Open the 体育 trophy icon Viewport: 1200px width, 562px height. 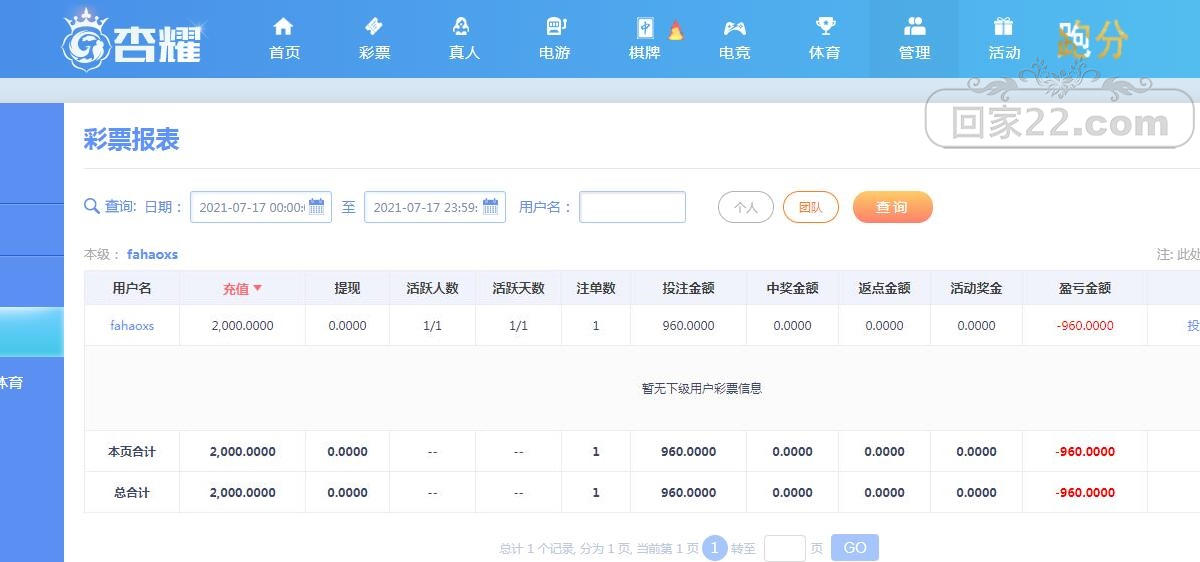click(824, 27)
